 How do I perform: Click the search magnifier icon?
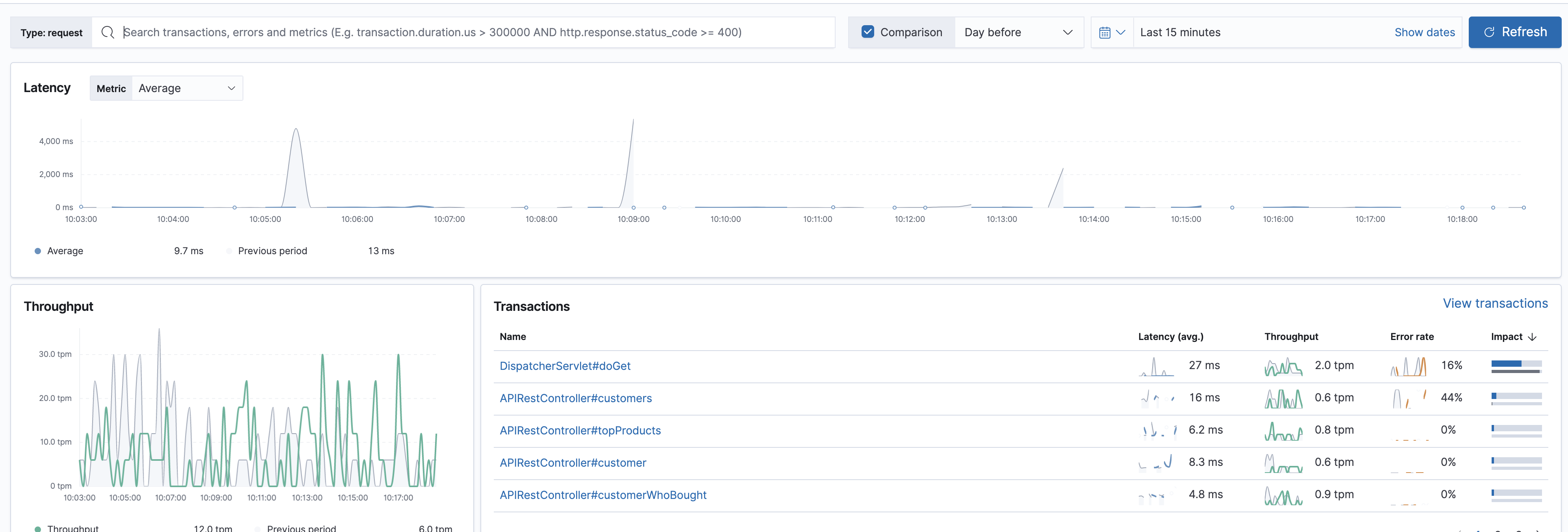[x=108, y=32]
